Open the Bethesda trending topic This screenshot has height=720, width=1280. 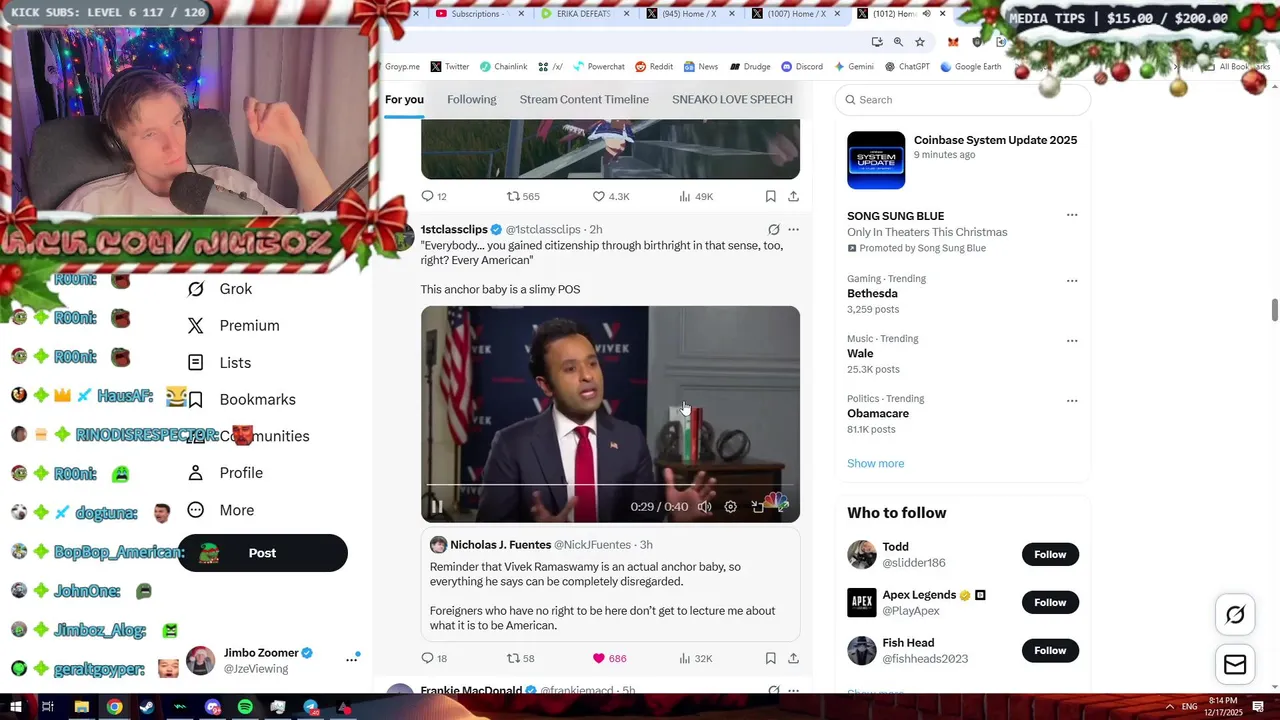tap(872, 294)
